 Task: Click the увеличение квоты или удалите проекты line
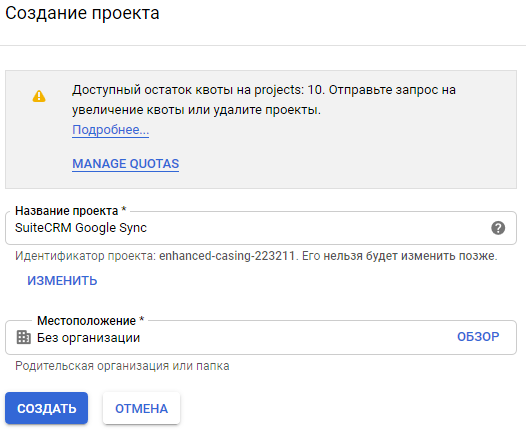(x=196, y=110)
